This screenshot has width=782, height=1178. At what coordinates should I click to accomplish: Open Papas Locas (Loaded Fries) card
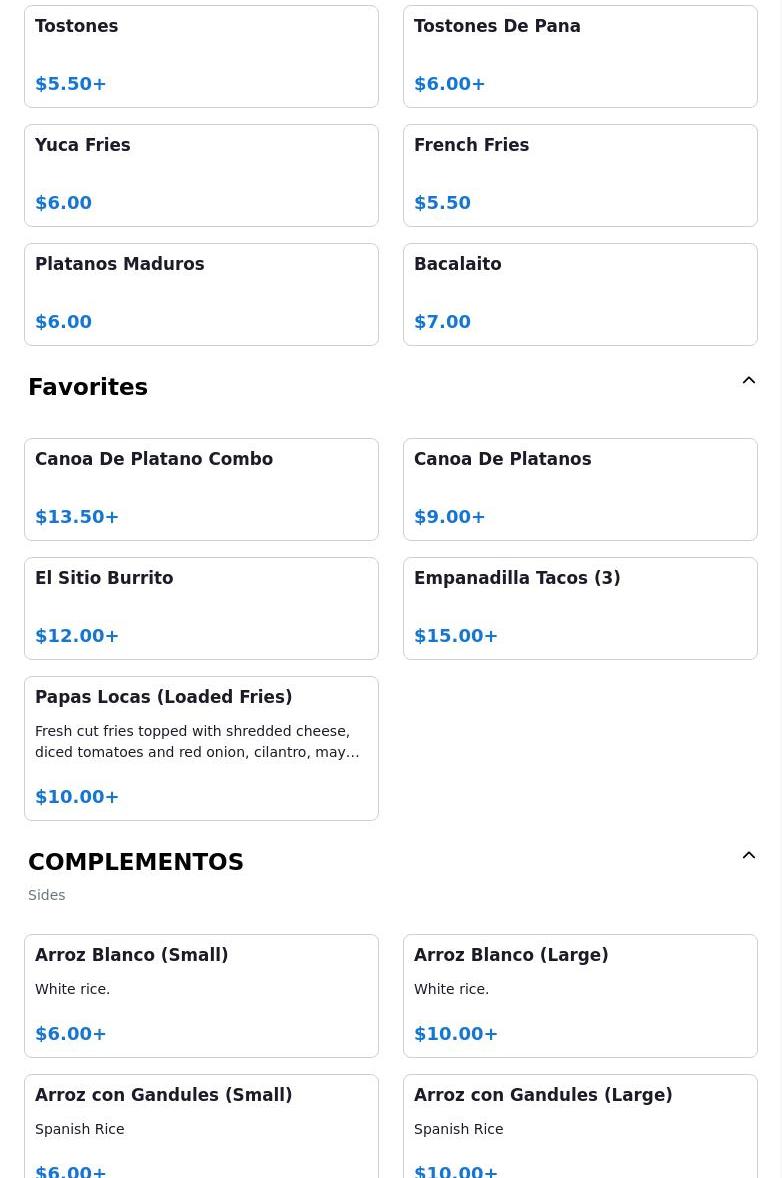201,748
